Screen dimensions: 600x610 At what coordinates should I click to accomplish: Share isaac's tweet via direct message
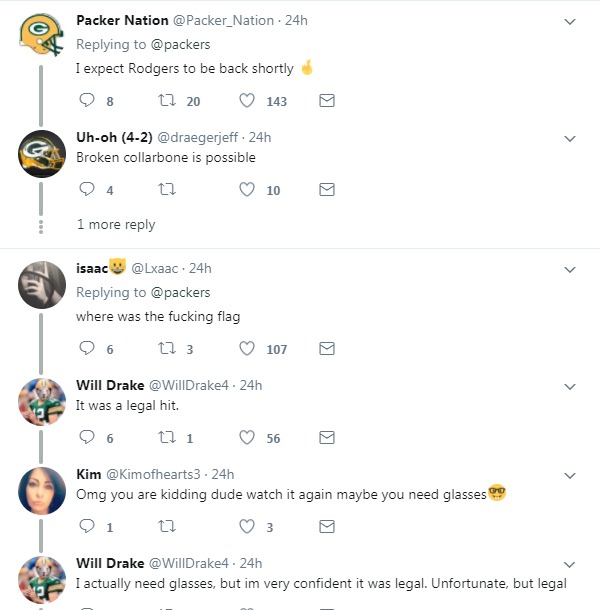pyautogui.click(x=326, y=349)
